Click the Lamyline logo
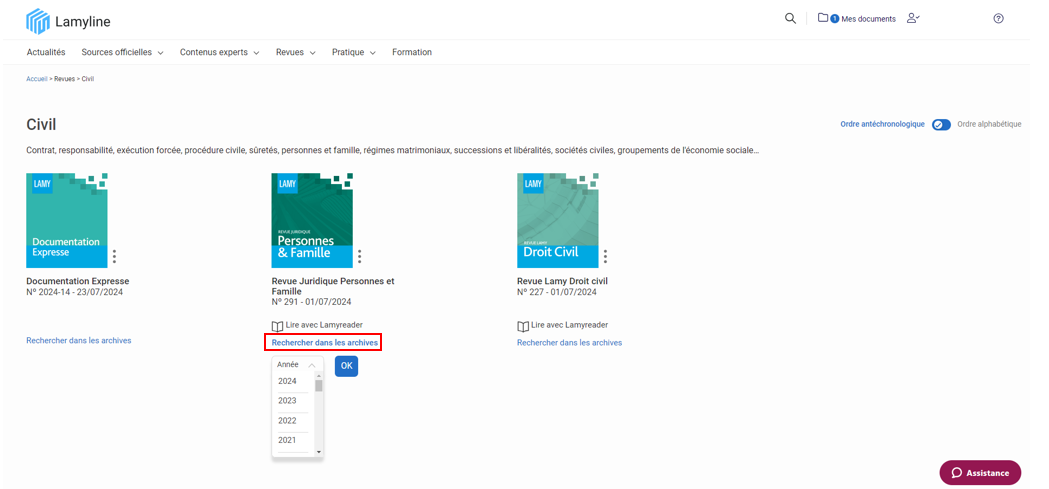 coord(68,21)
